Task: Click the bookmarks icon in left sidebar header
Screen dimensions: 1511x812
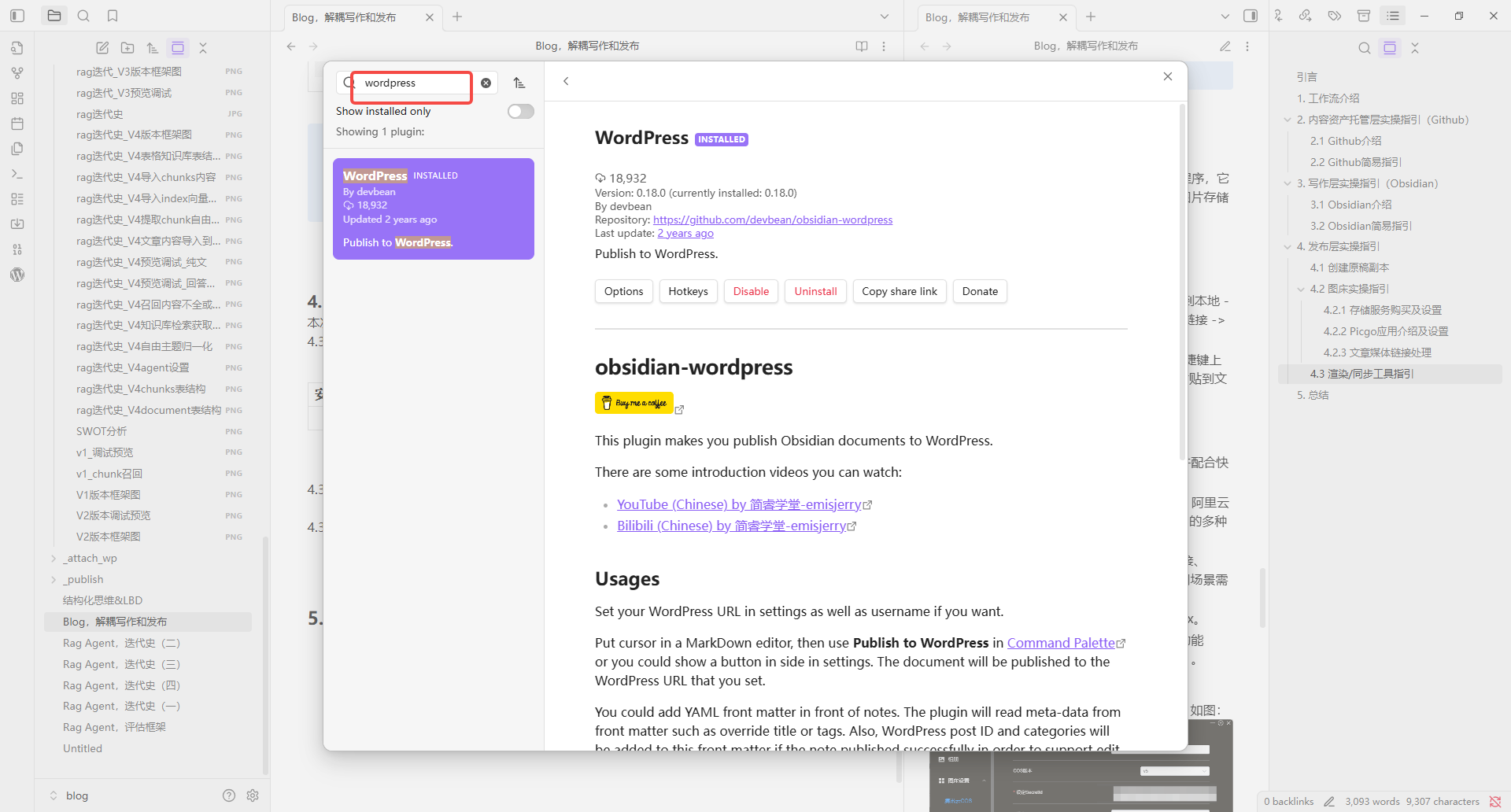Action: (113, 16)
